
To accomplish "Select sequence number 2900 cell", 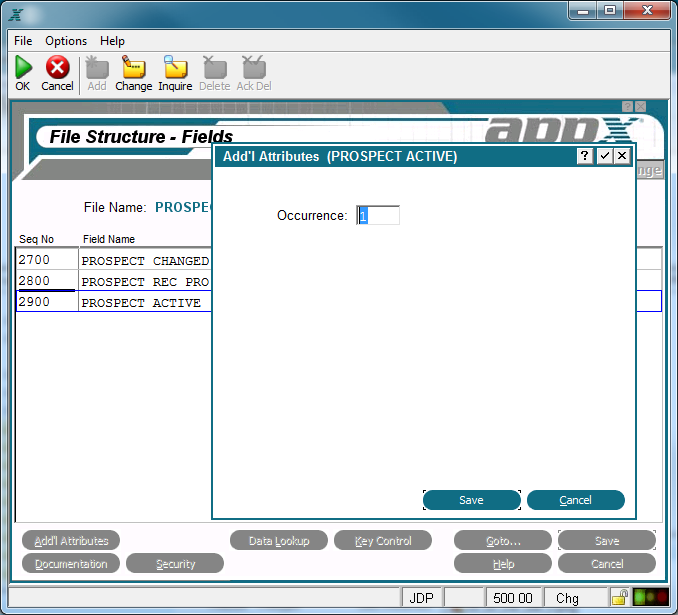I will [x=47, y=301].
